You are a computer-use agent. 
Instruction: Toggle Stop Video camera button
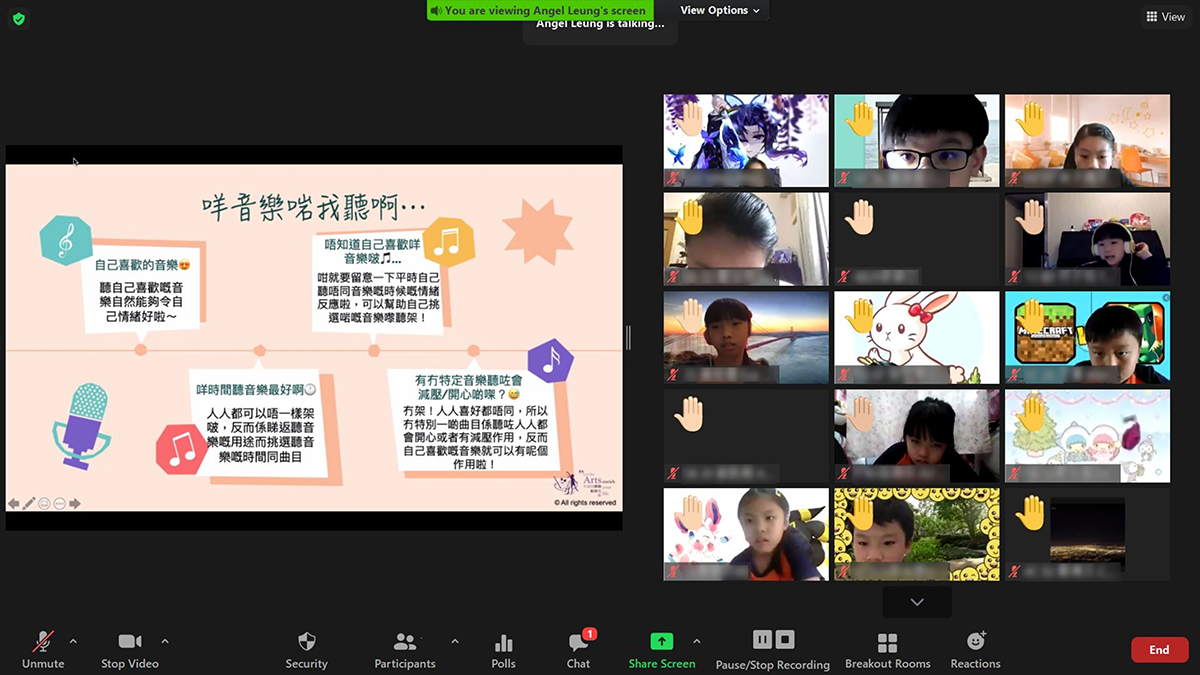(129, 650)
